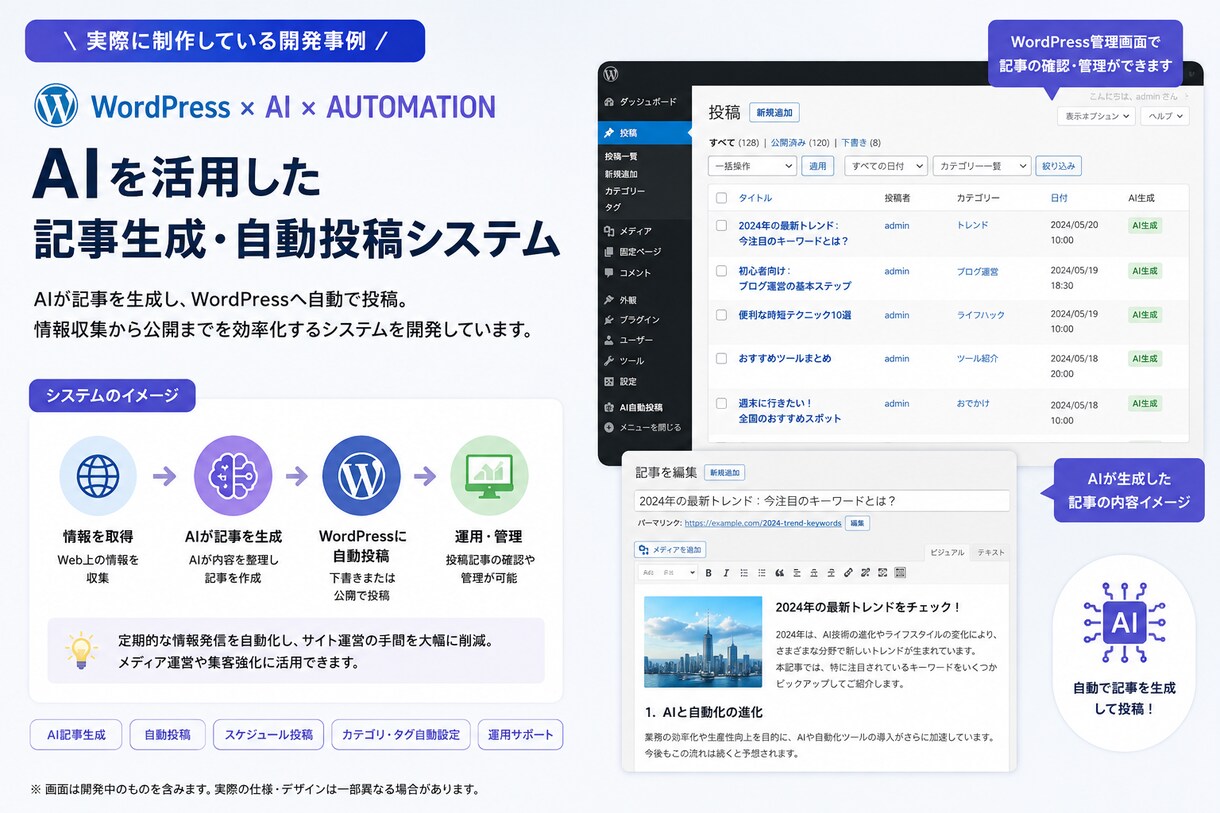Viewport: 1220px width, 813px height.
Task: Open the 一括操作 bulk actions dropdown
Action: (x=752, y=166)
